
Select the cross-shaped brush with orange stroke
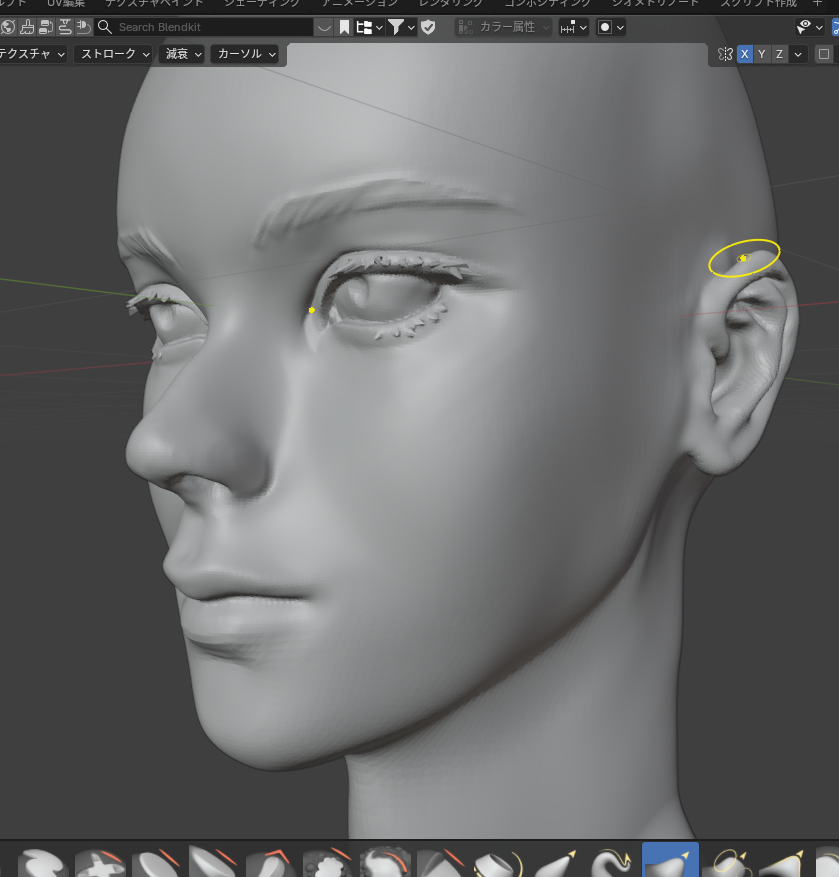[x=100, y=862]
